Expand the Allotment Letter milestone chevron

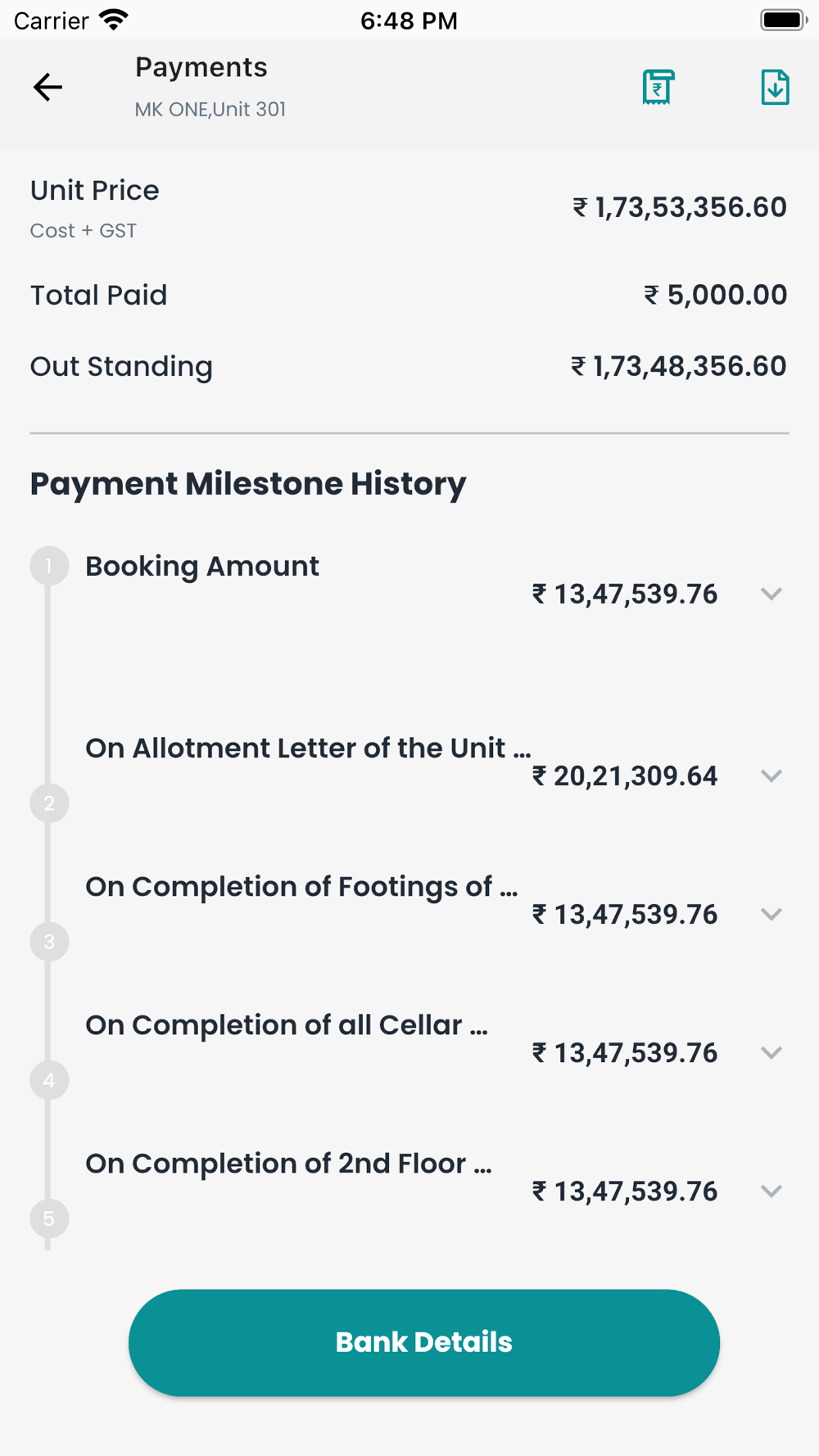point(771,775)
